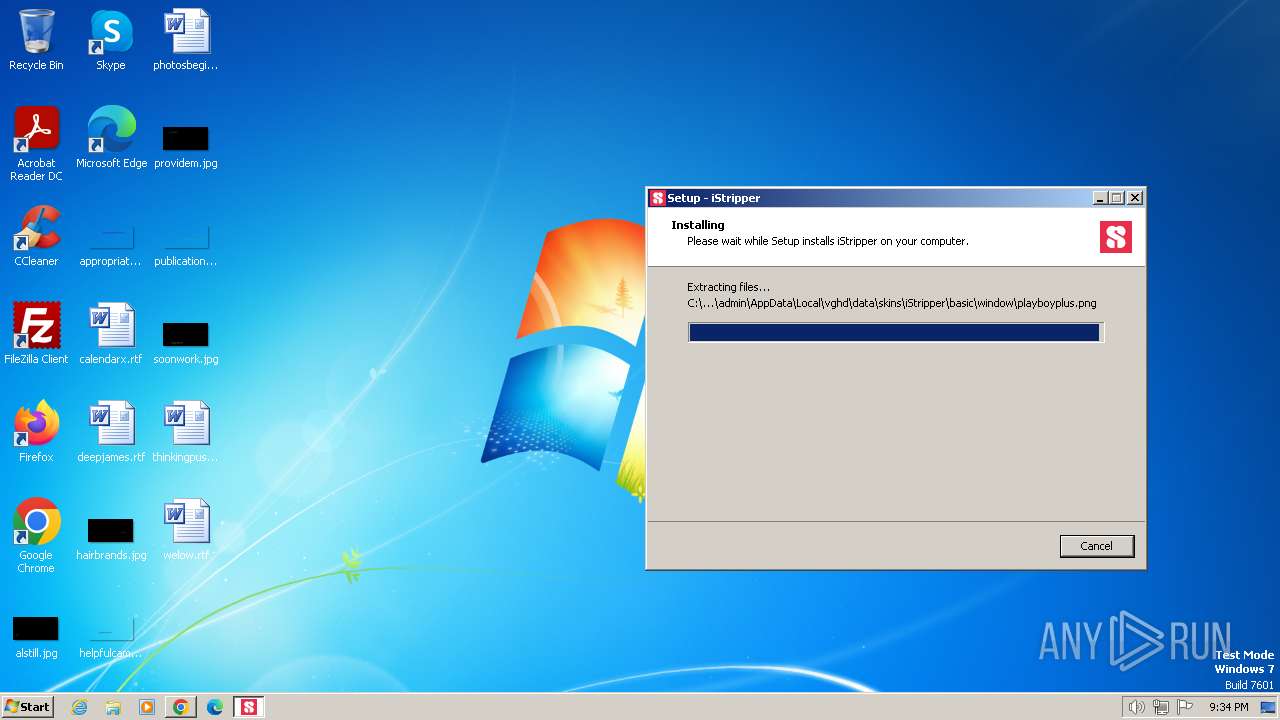Click the installation progress bar
This screenshot has width=1280, height=720.
tap(896, 332)
